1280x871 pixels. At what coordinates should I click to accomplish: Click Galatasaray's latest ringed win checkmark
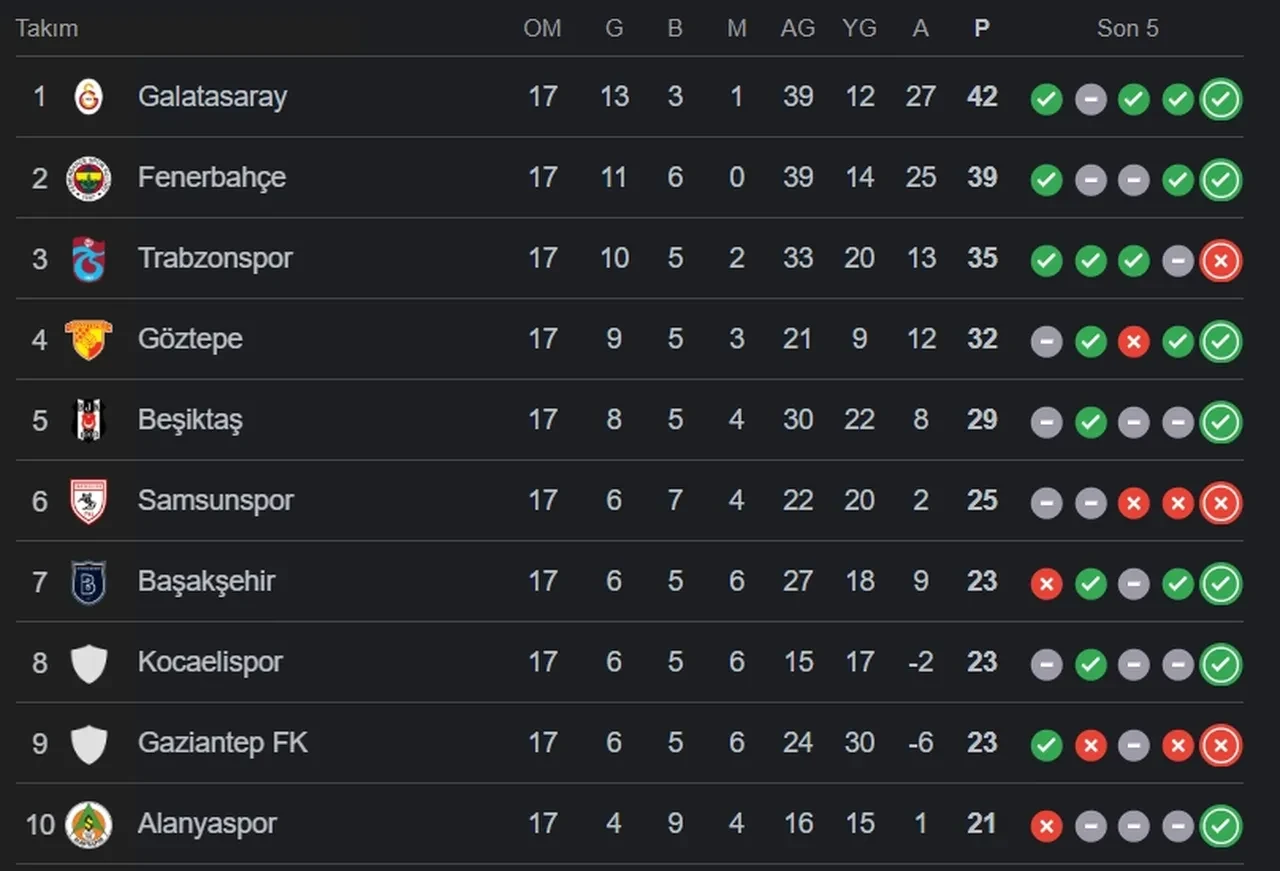[1221, 99]
